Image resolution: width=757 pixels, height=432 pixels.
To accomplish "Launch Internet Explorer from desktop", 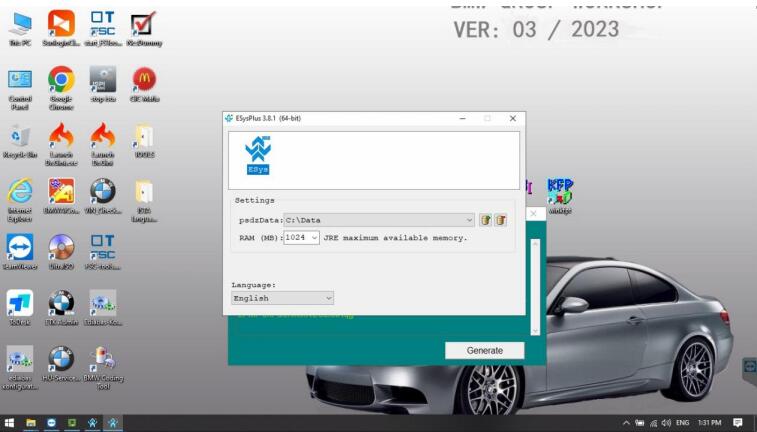I will [x=20, y=200].
